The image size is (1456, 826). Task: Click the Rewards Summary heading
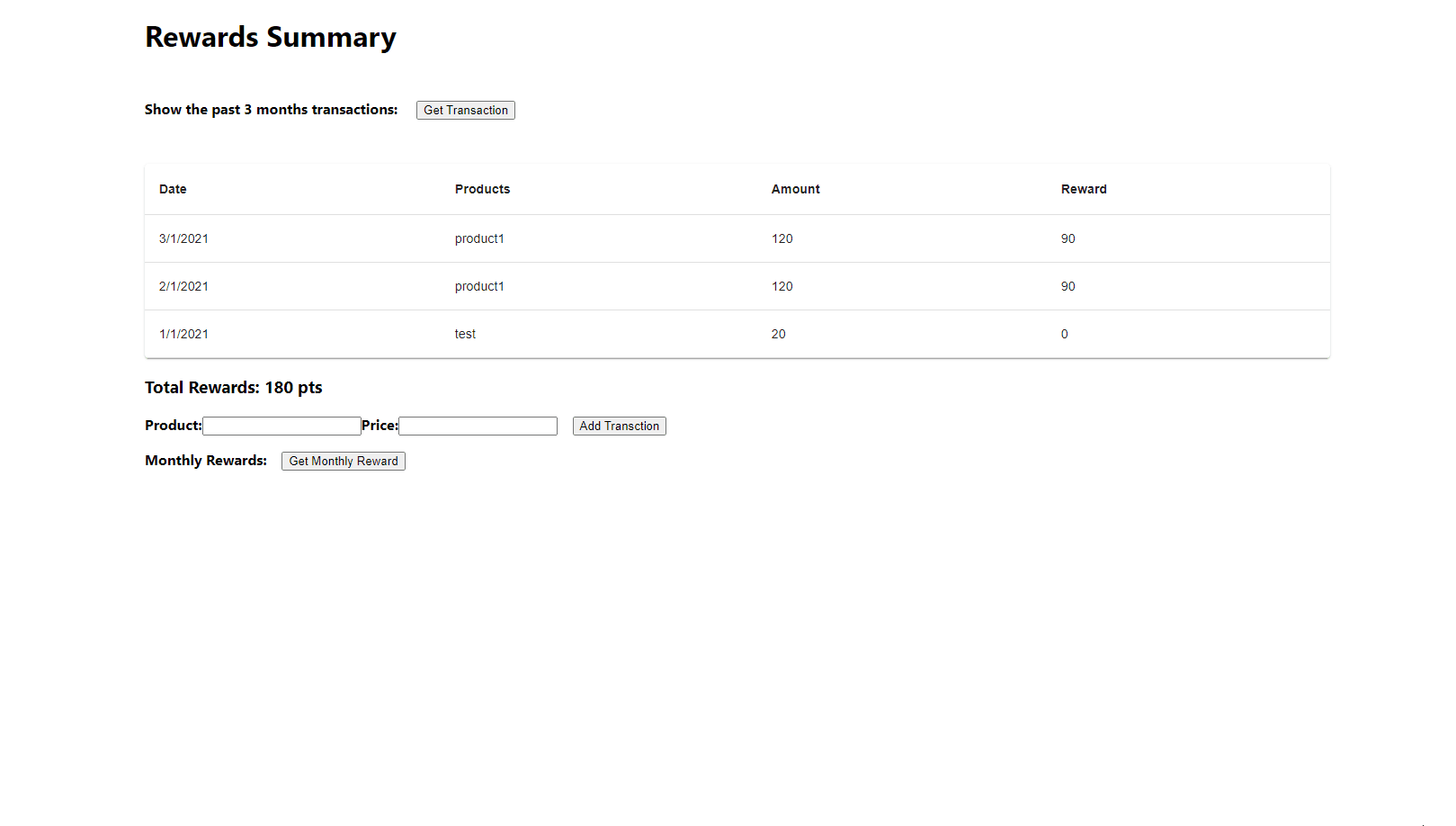pos(270,37)
